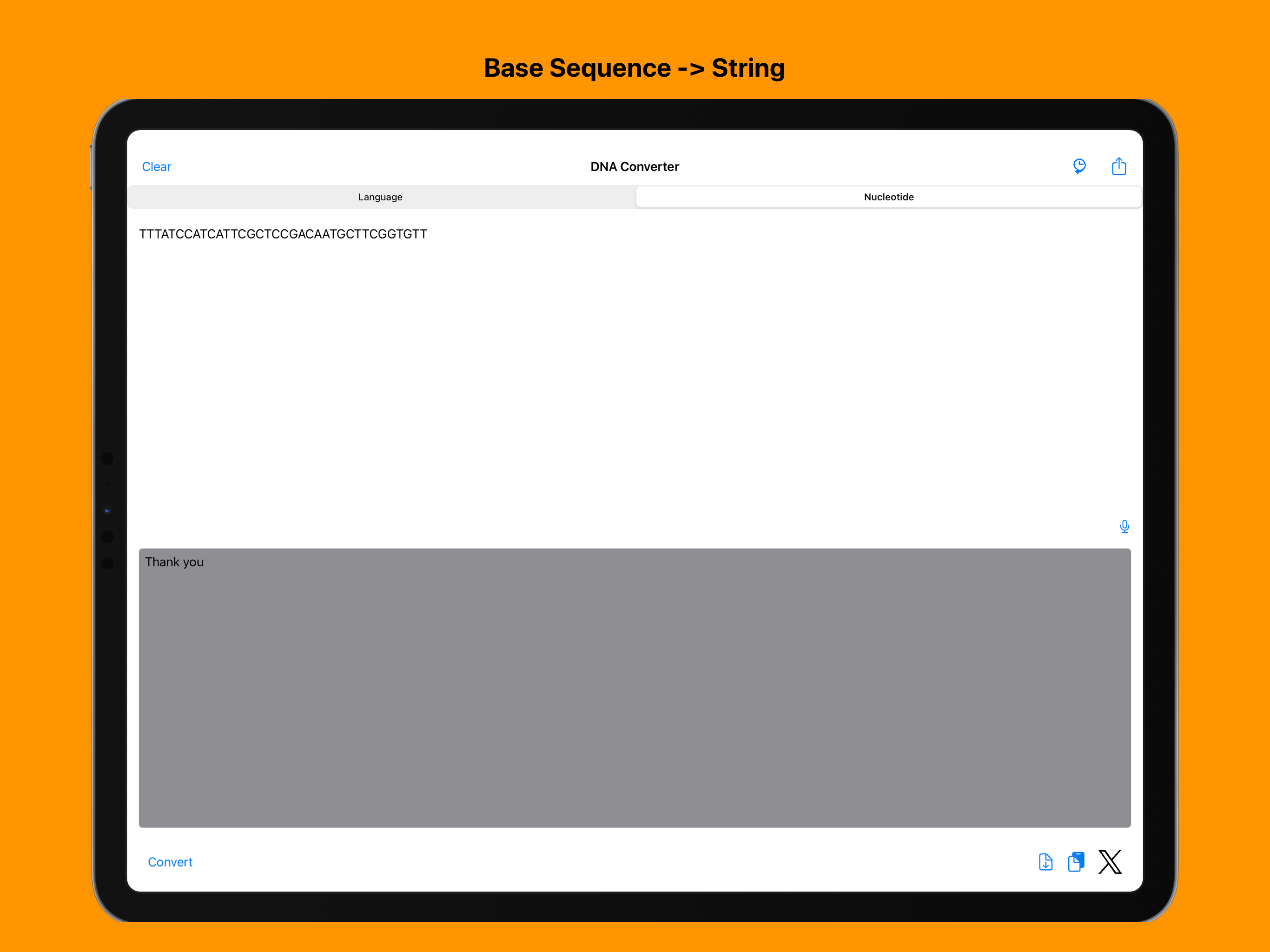Click the "Base Sequence -> String" heading

pos(635,68)
